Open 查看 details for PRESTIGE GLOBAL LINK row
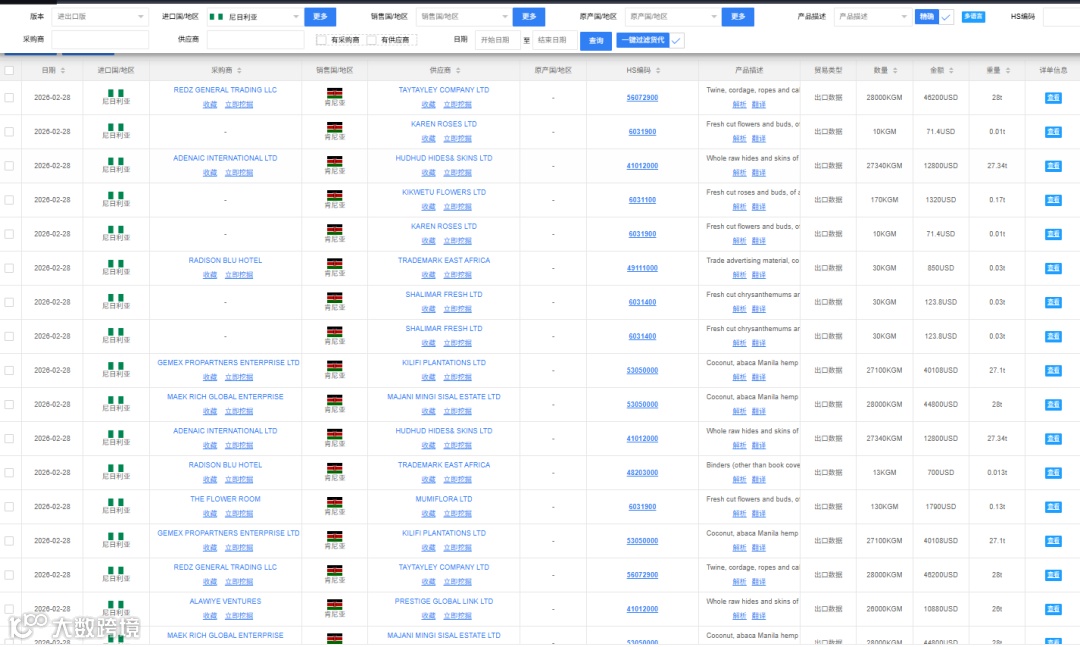The width and height of the screenshot is (1080, 647). click(1053, 609)
